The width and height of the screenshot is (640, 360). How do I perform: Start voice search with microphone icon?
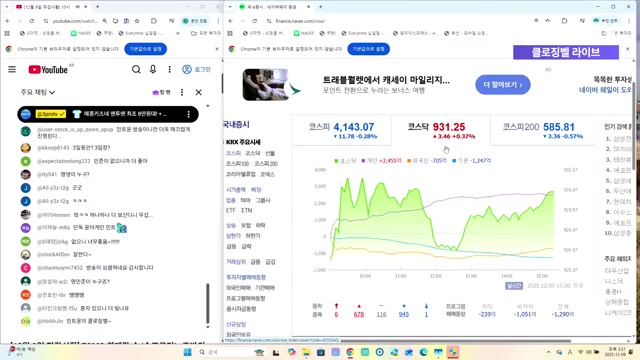coord(153,69)
